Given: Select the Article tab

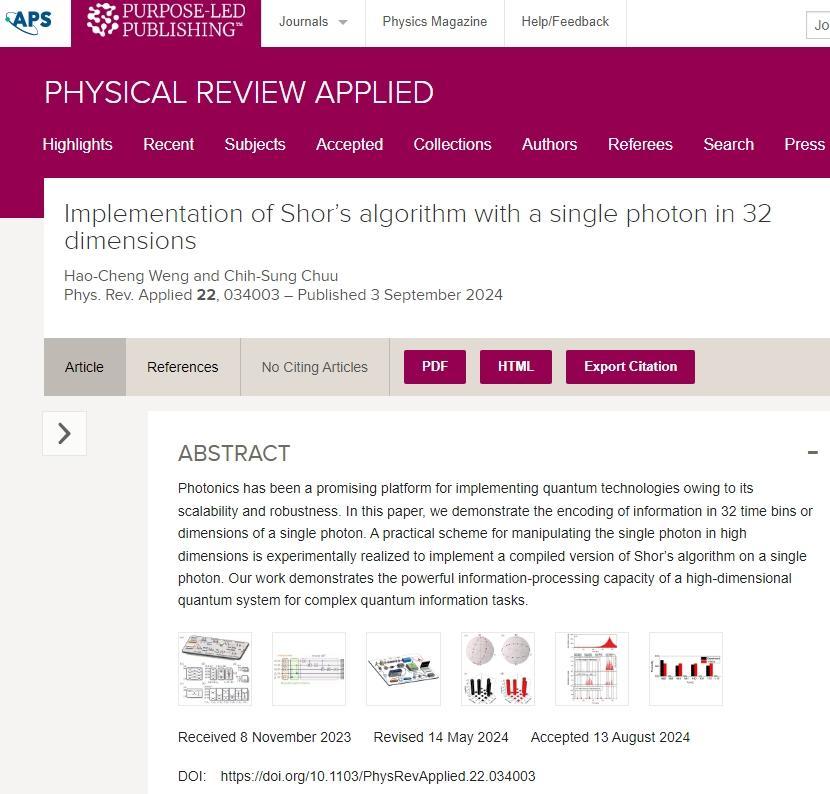Looking at the screenshot, I should pos(84,367).
